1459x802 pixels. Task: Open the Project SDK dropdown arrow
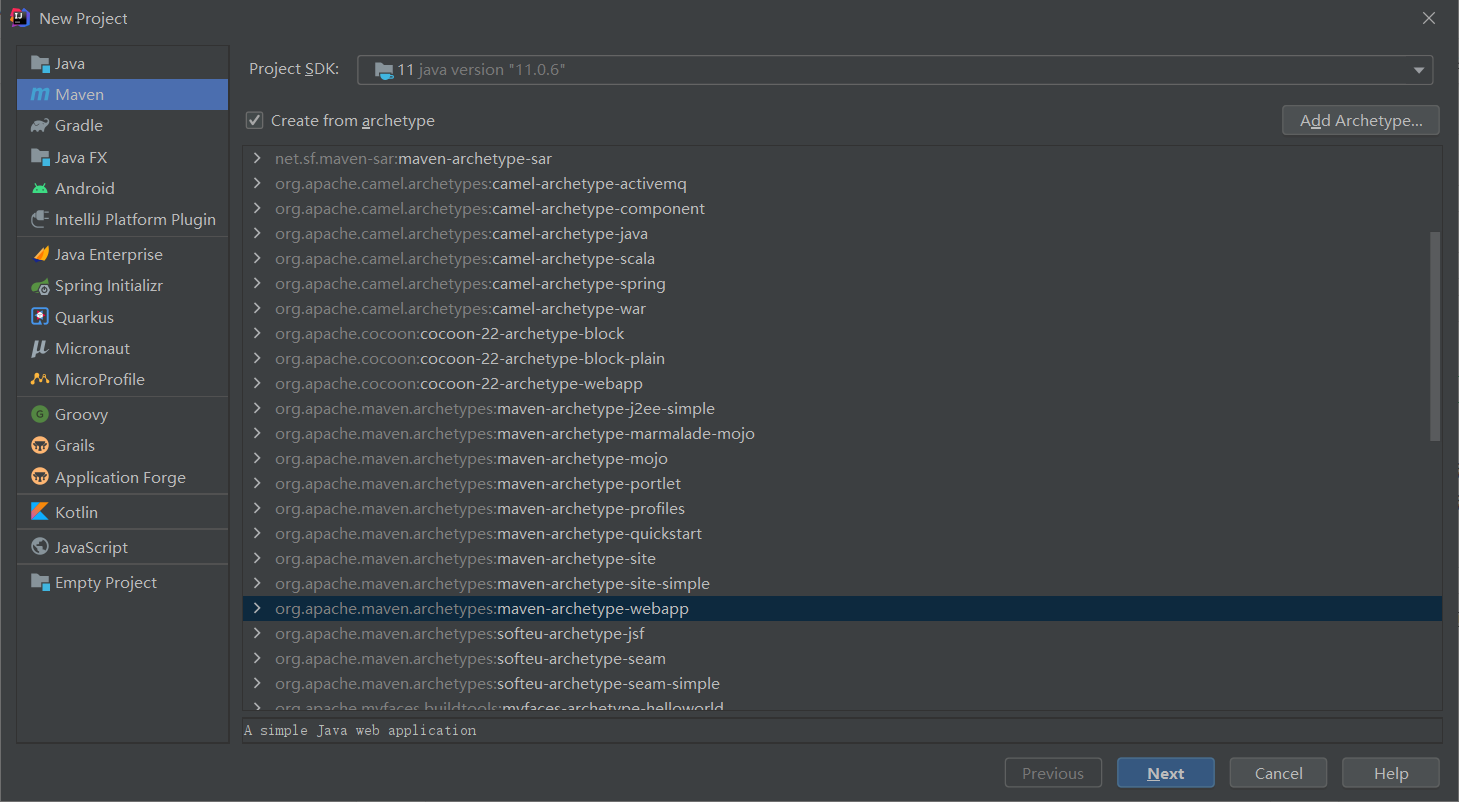coord(1418,70)
